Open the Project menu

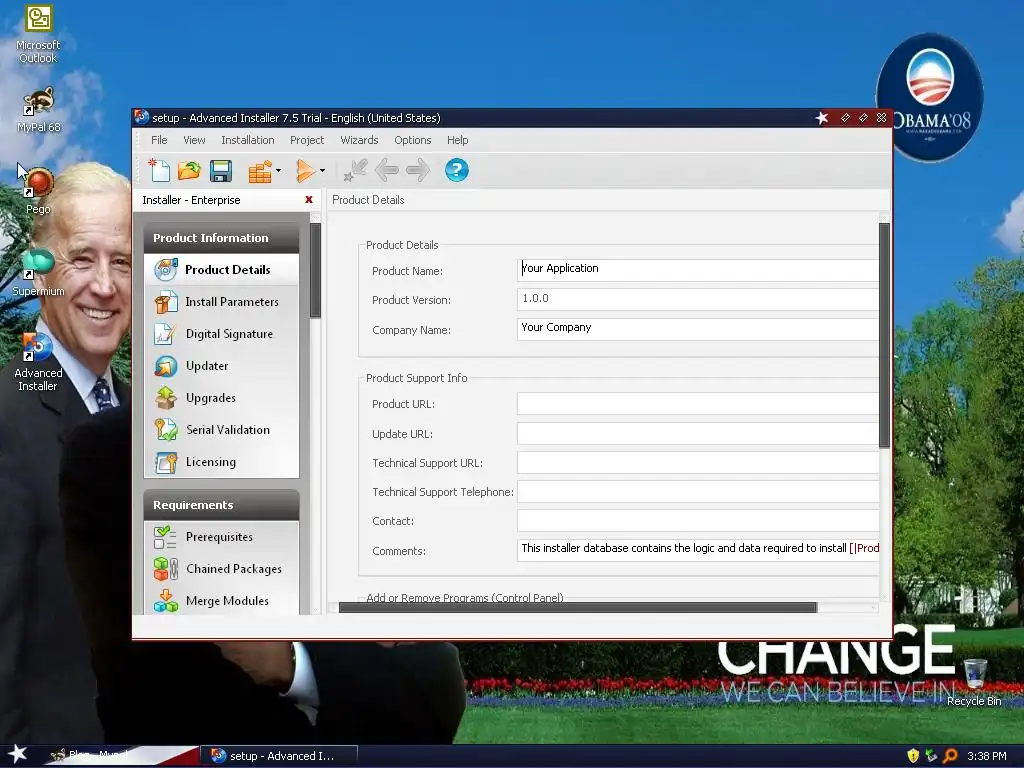pos(307,140)
